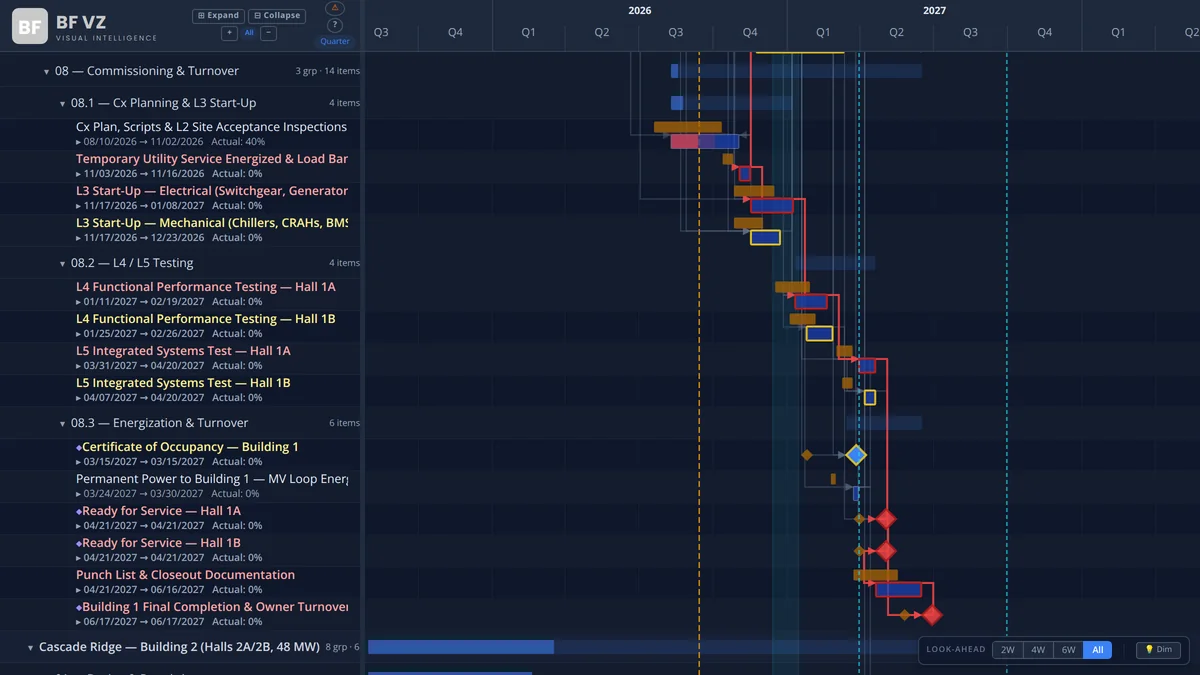Viewport: 1200px width, 675px height.
Task: Click red Final Completion diamond milestone
Action: [932, 615]
